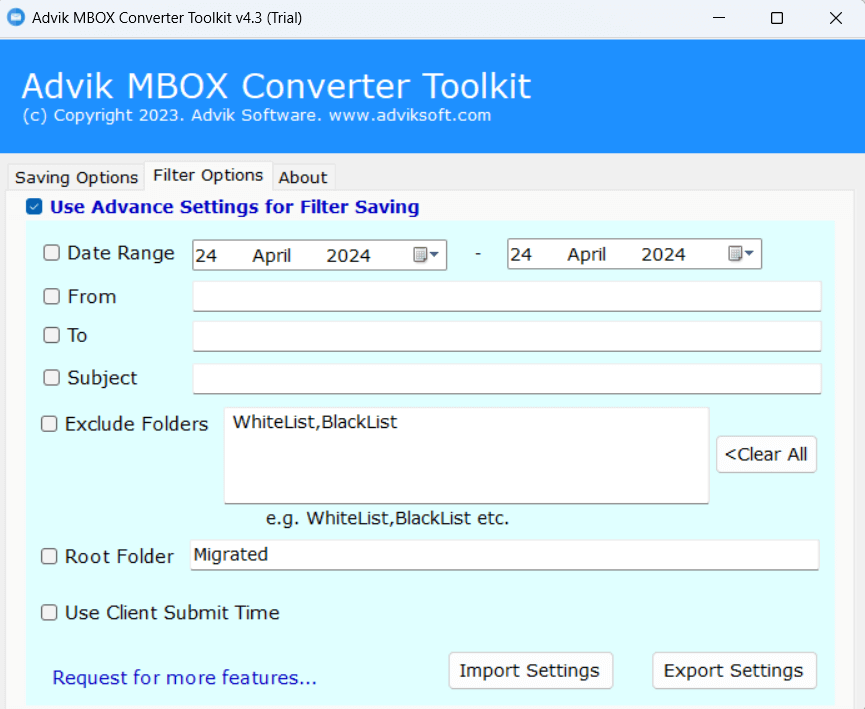Click the Subject text field

pyautogui.click(x=507, y=379)
